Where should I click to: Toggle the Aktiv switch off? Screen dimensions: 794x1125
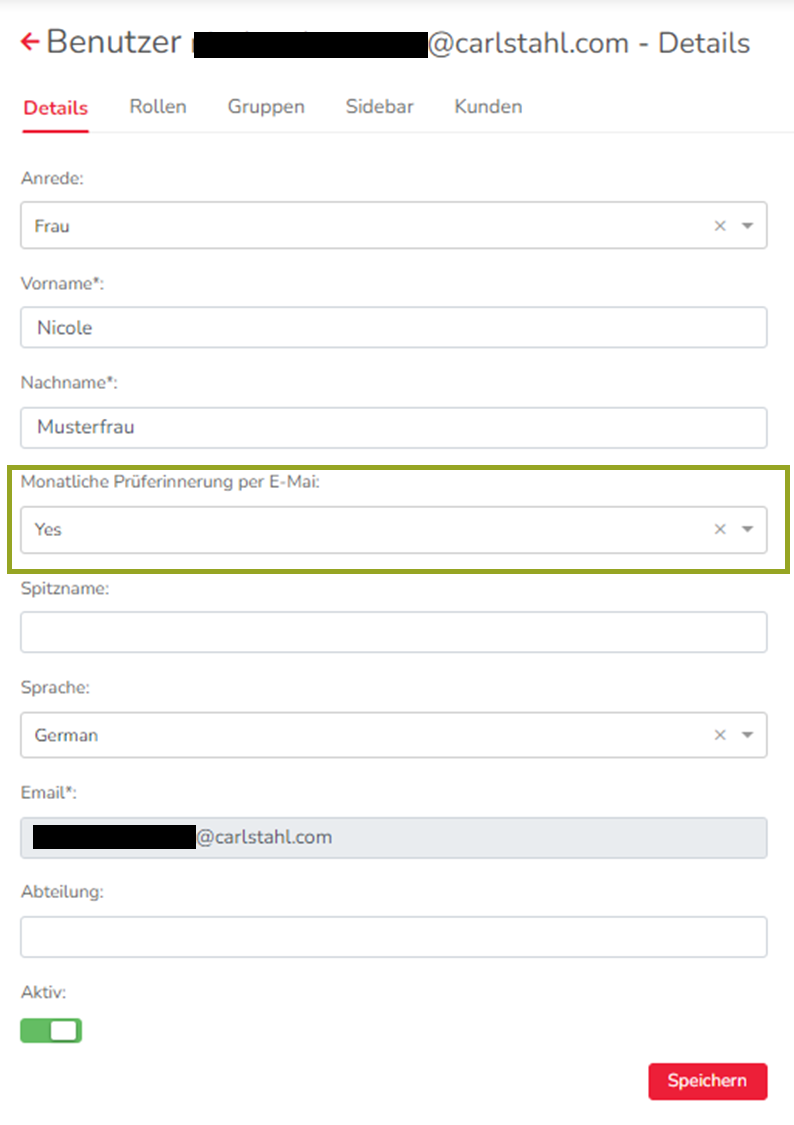[x=51, y=1031]
